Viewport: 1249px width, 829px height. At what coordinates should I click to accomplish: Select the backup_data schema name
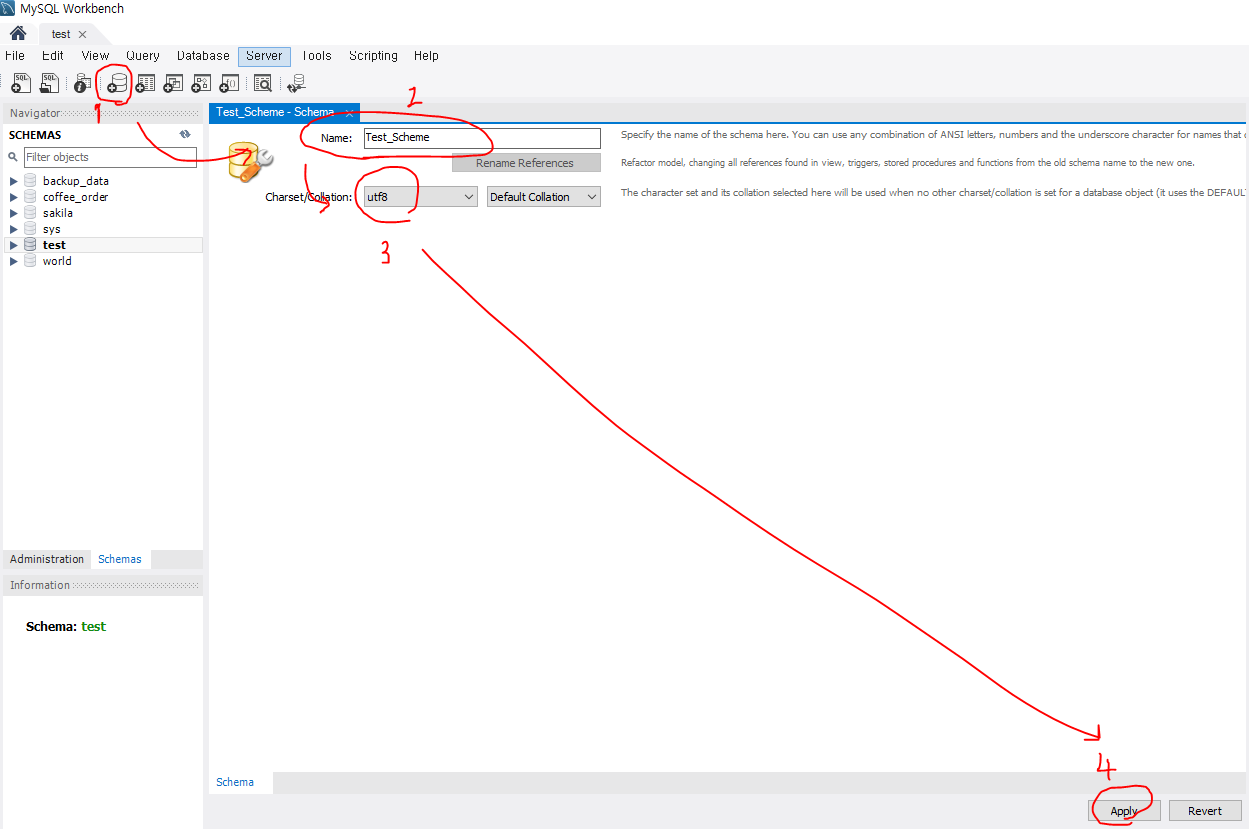pyautogui.click(x=76, y=181)
